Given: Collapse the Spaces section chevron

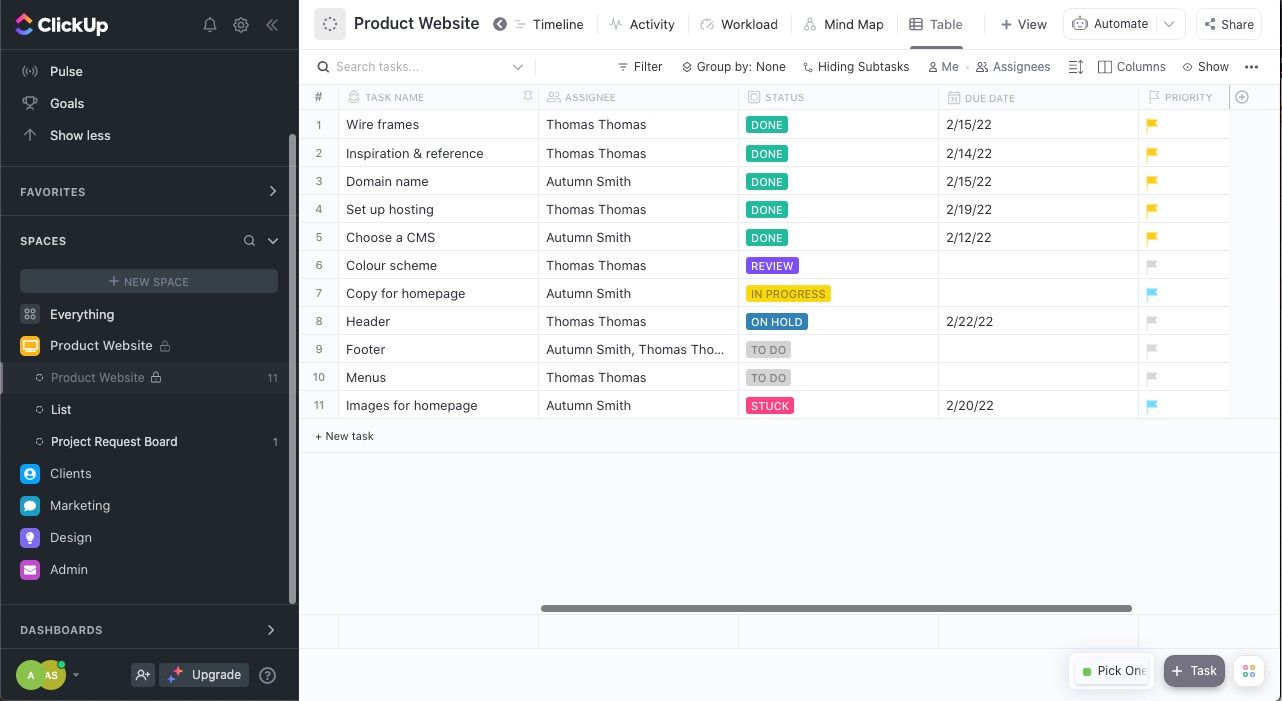Looking at the screenshot, I should pyautogui.click(x=272, y=241).
